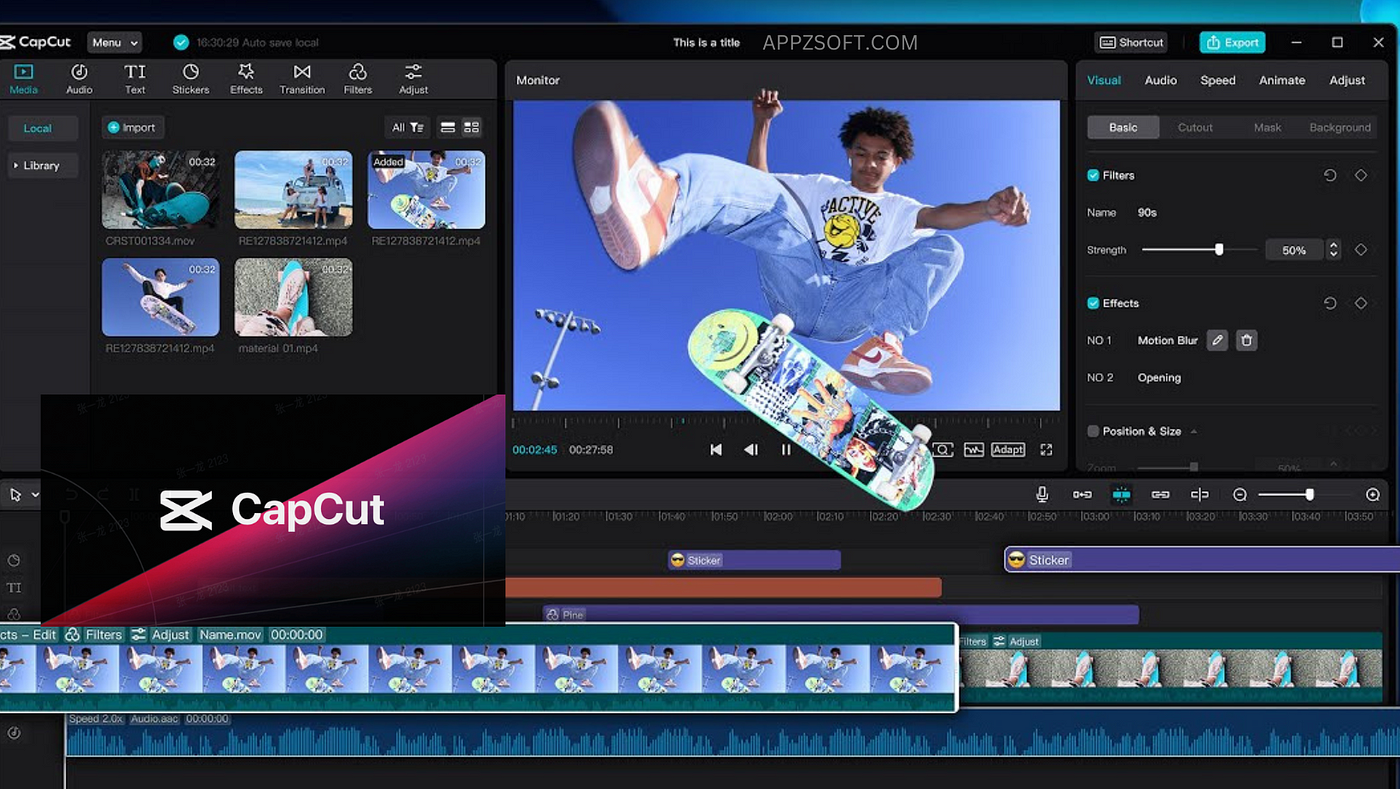The image size is (1400, 789).
Task: Delete the Motion Blur effect
Action: pyautogui.click(x=1246, y=340)
